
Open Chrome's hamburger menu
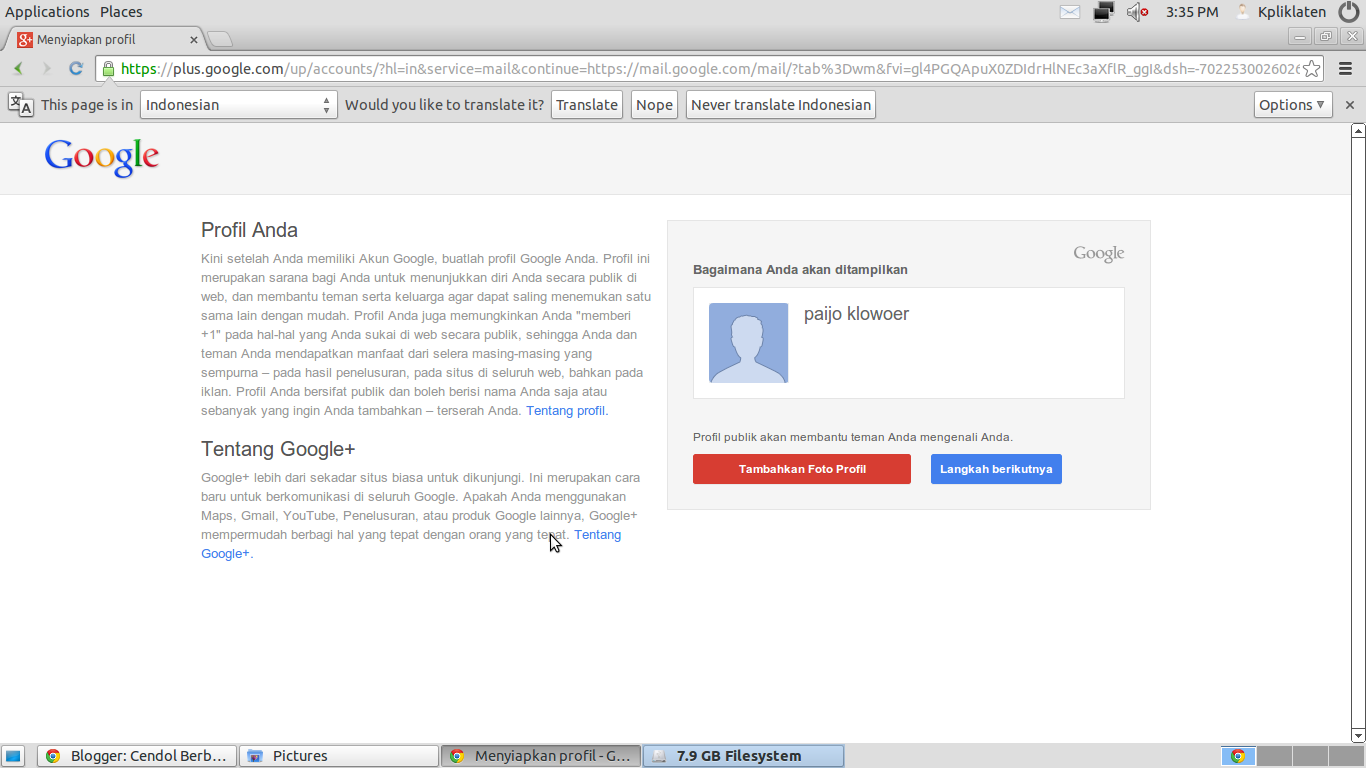(1345, 69)
